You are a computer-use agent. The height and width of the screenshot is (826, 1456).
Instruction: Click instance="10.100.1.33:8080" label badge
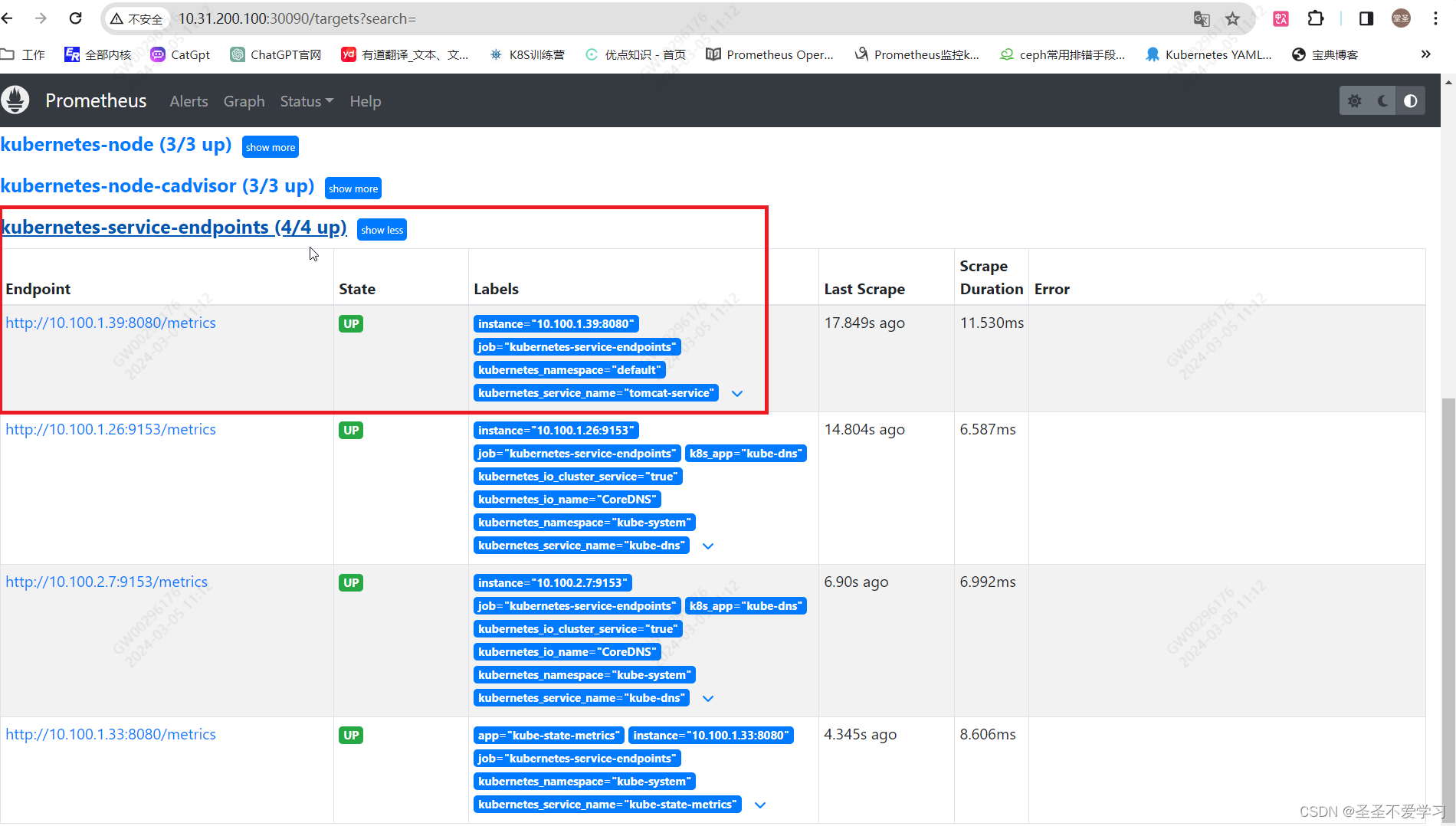coord(710,736)
